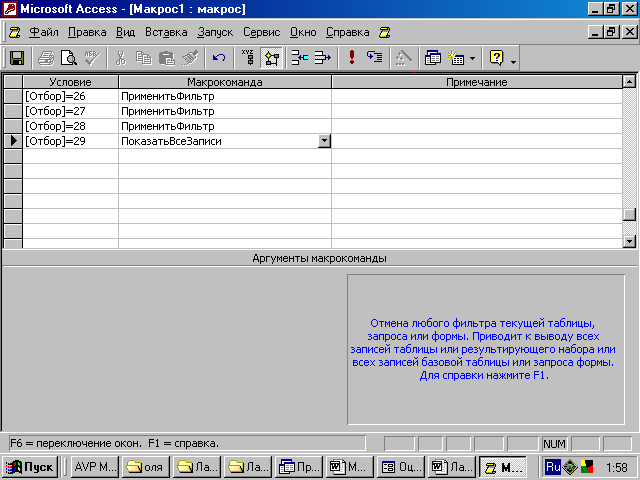The height and width of the screenshot is (480, 640).
Task: Click the Ru language indicator in tray
Action: pyautogui.click(x=552, y=467)
